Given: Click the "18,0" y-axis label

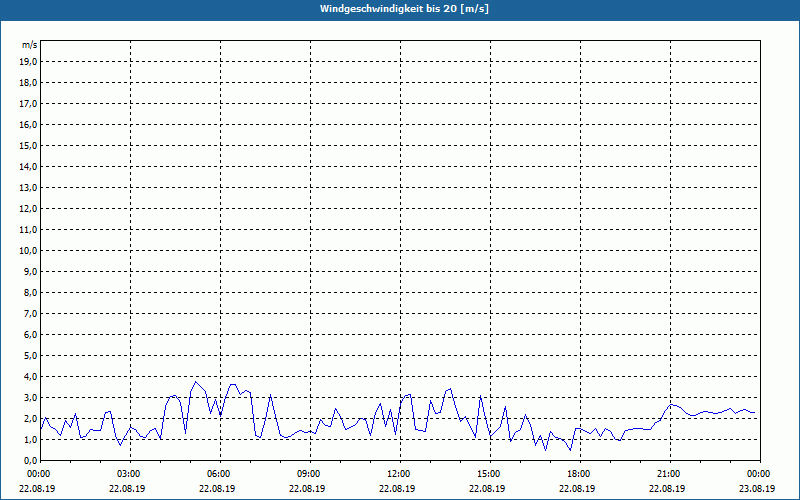Looking at the screenshot, I should click(x=28, y=83).
